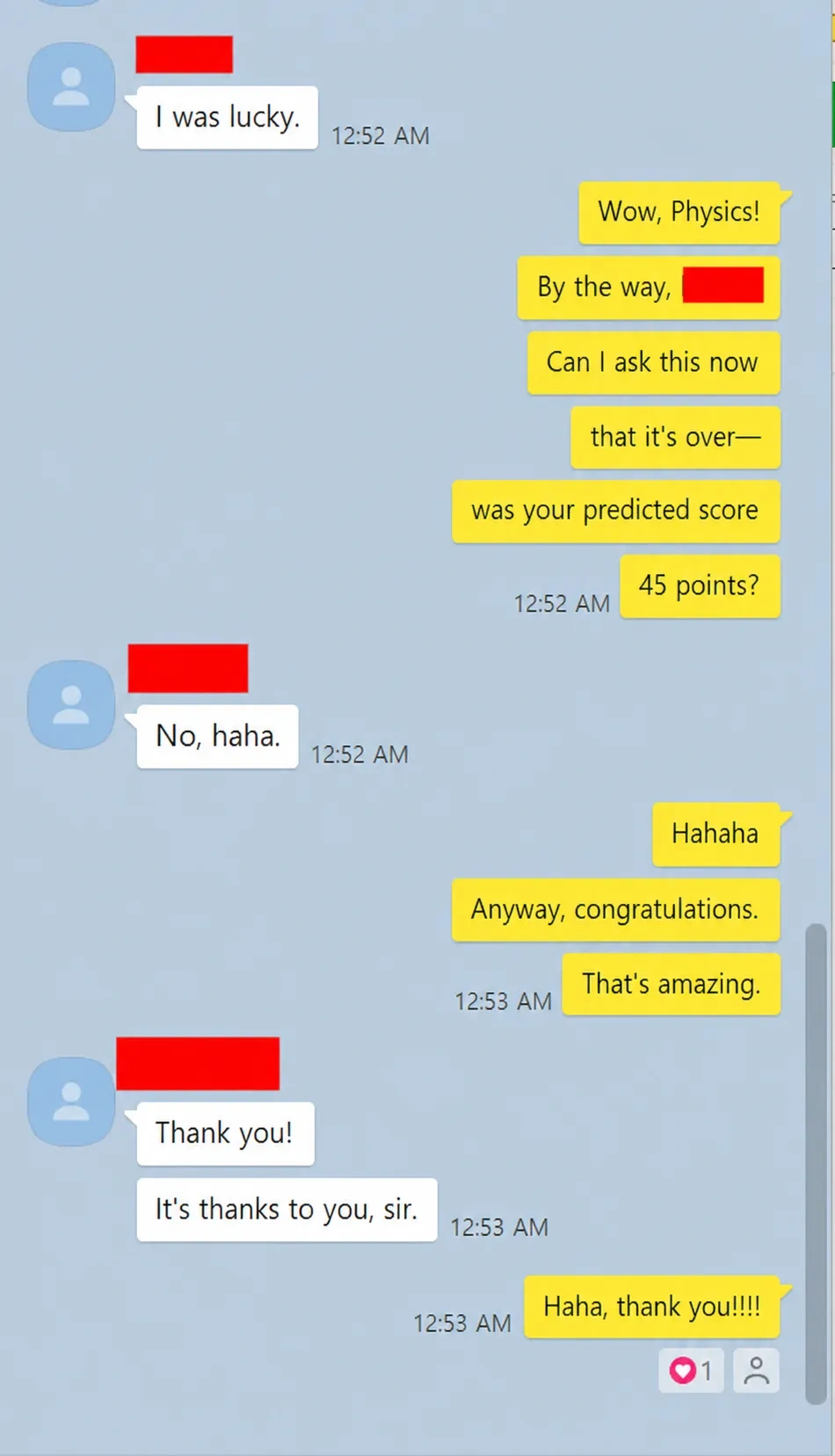
Task: Click the 'Anyway, congratulations.' message
Action: 615,909
